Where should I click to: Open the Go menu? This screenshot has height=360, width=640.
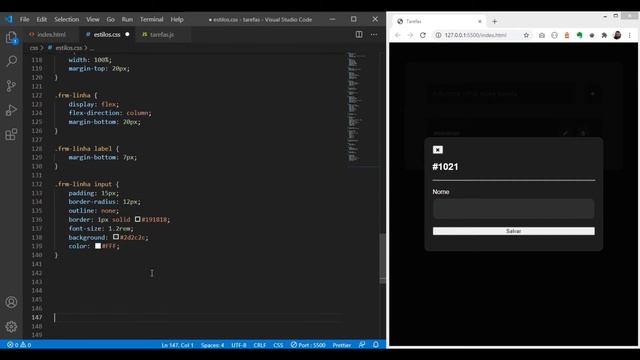coord(111,19)
